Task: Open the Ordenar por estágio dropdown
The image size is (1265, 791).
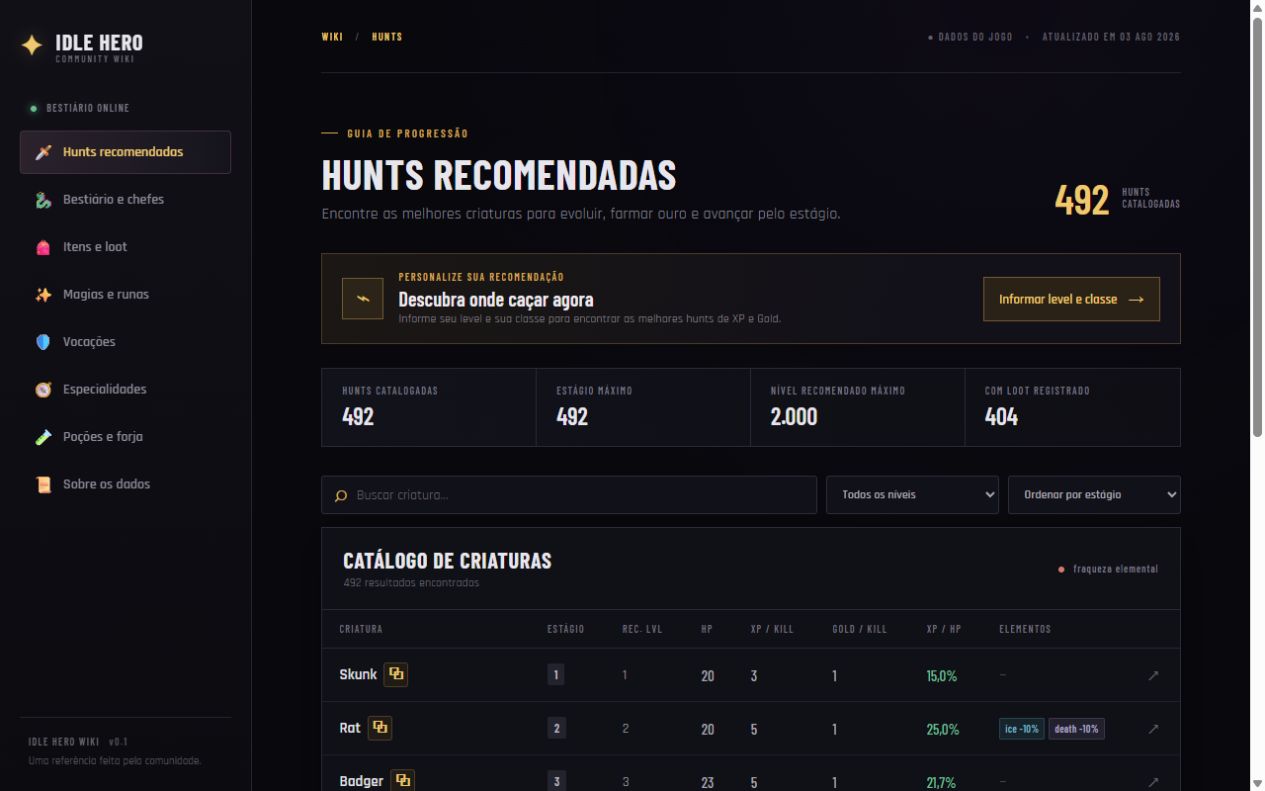Action: (1094, 495)
